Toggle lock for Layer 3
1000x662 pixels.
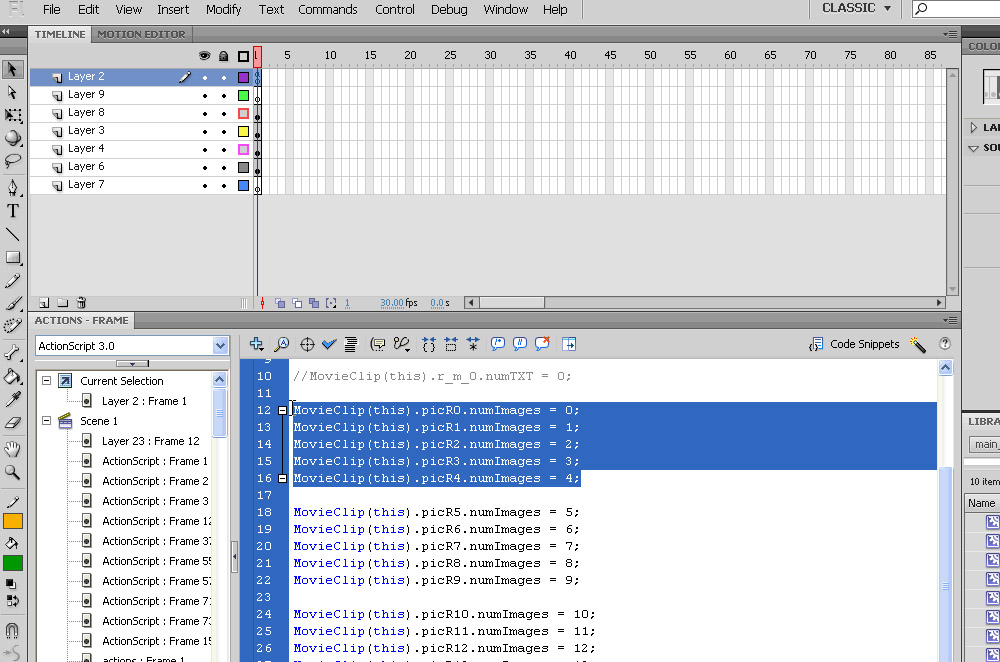click(224, 131)
